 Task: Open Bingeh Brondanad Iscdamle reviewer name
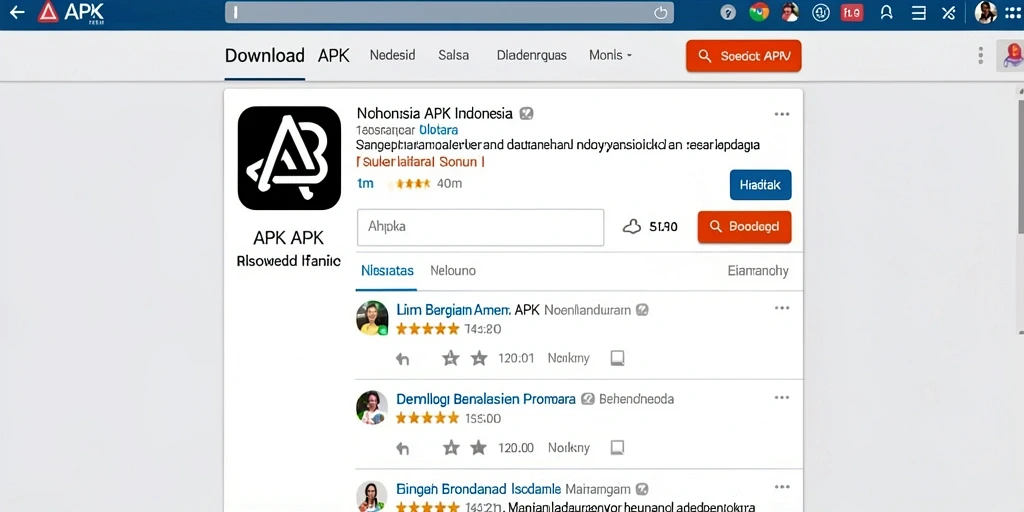click(x=479, y=488)
